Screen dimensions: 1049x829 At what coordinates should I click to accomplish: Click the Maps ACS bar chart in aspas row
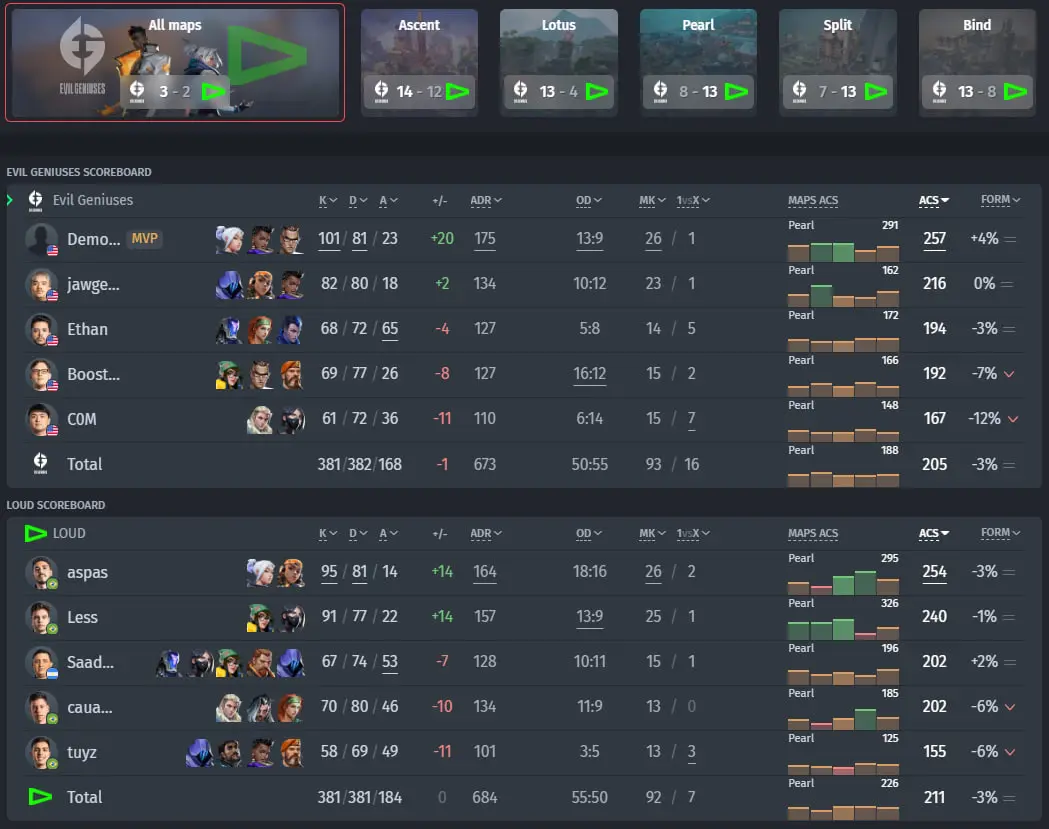point(843,582)
